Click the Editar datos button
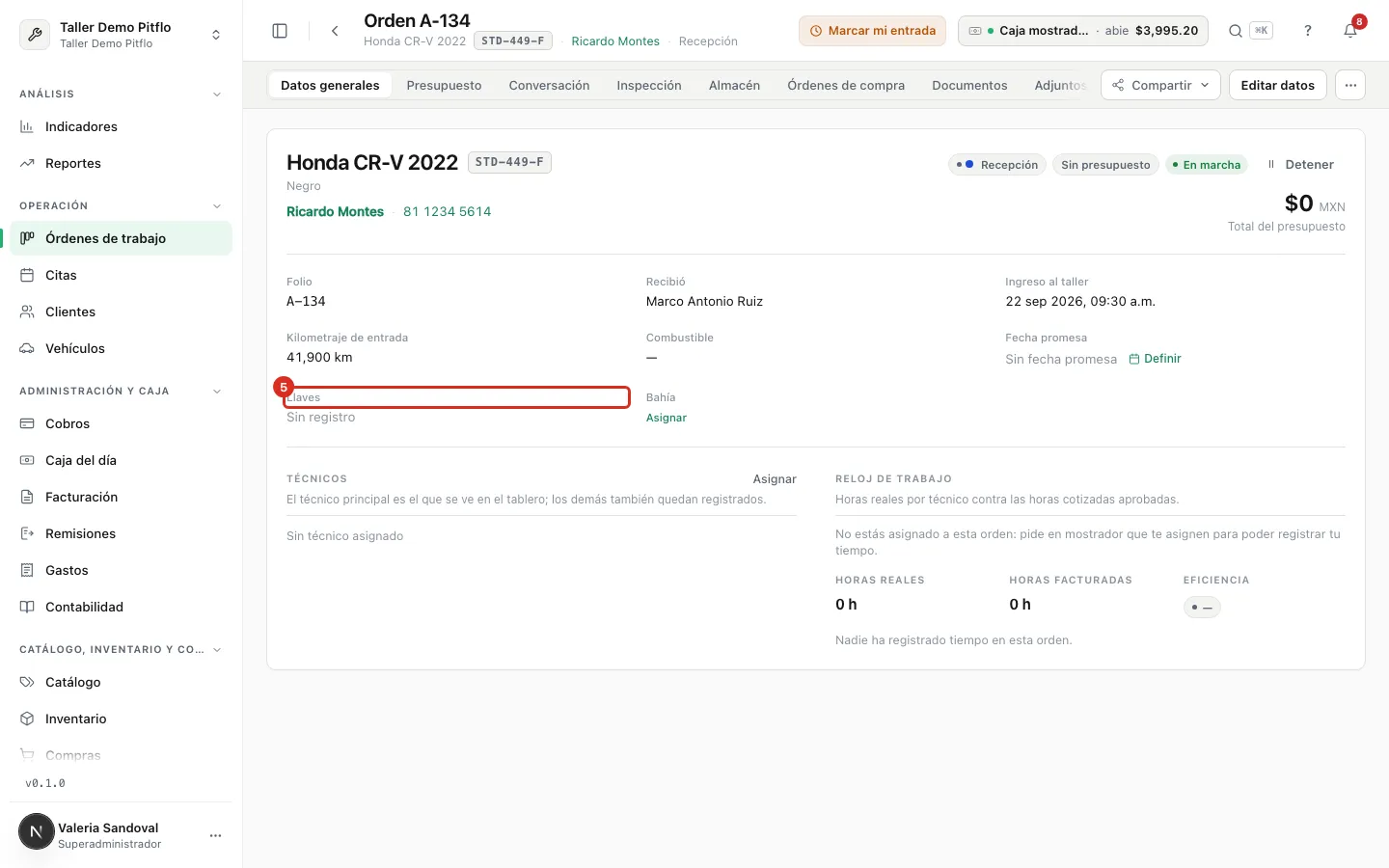Image resolution: width=1389 pixels, height=868 pixels. [x=1277, y=85]
